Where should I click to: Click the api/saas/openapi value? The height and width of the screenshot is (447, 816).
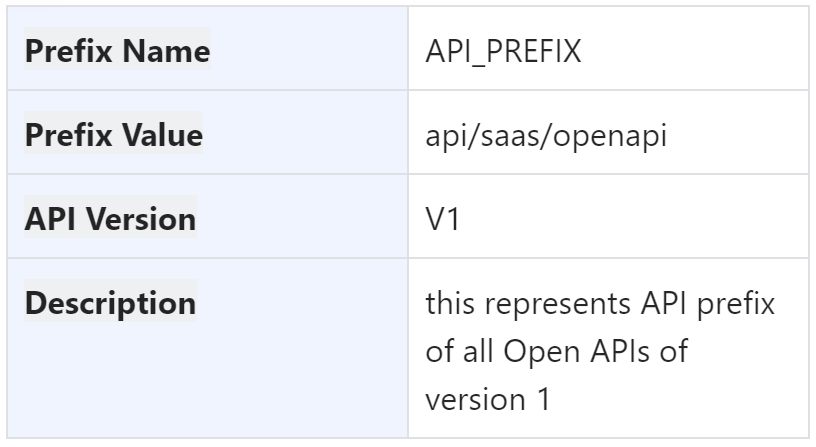pyautogui.click(x=547, y=135)
